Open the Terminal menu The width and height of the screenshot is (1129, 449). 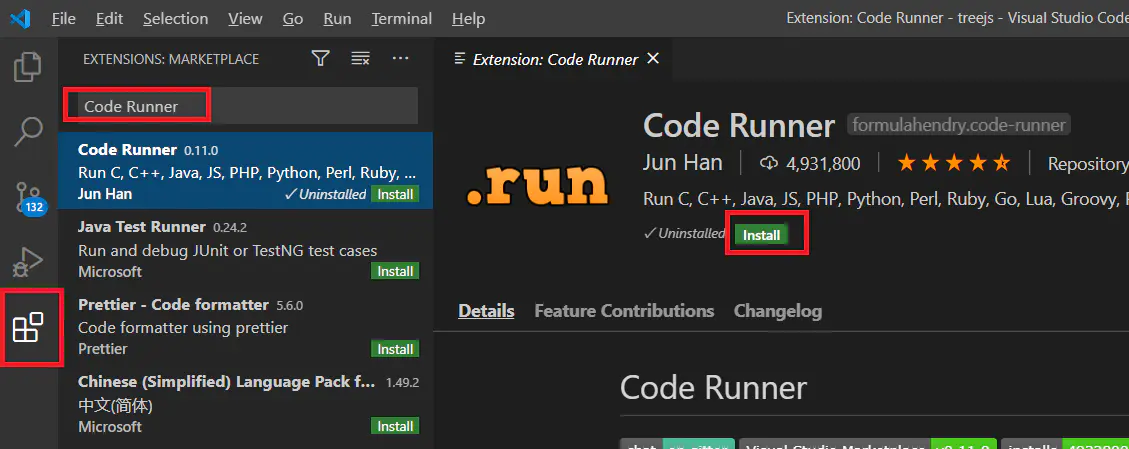(401, 19)
